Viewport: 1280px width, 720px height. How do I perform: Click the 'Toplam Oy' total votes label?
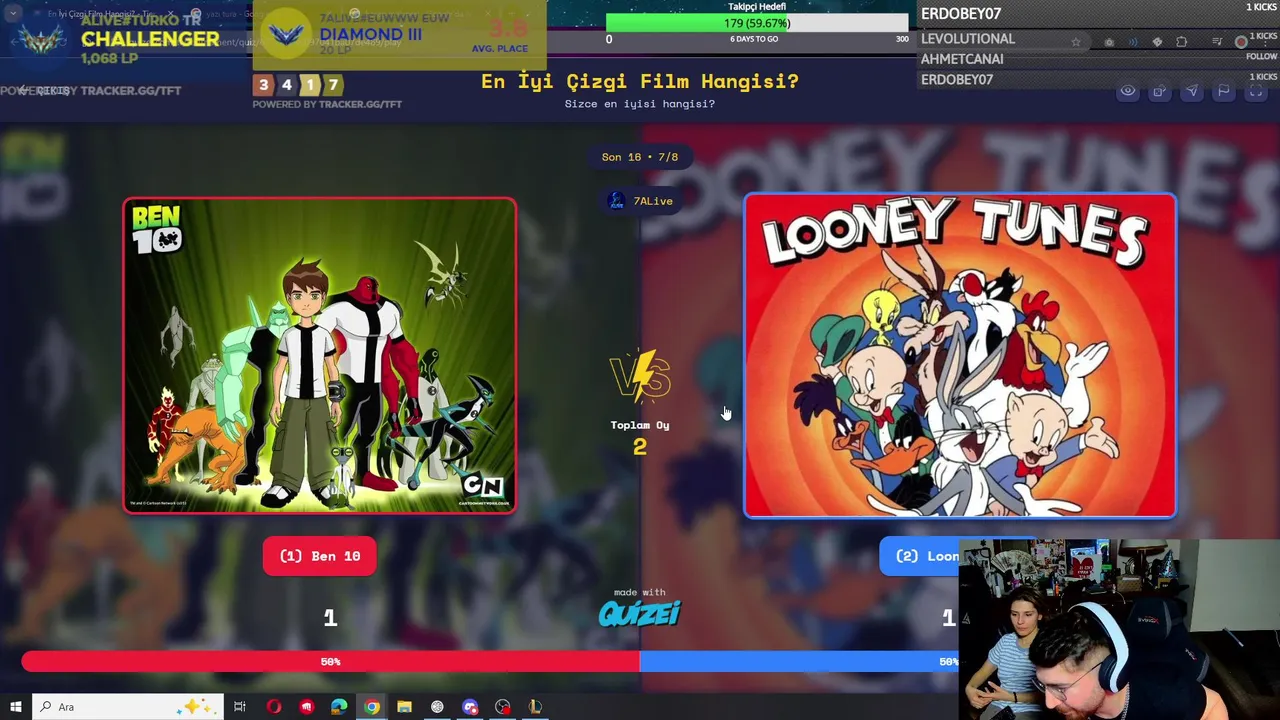pyautogui.click(x=640, y=425)
